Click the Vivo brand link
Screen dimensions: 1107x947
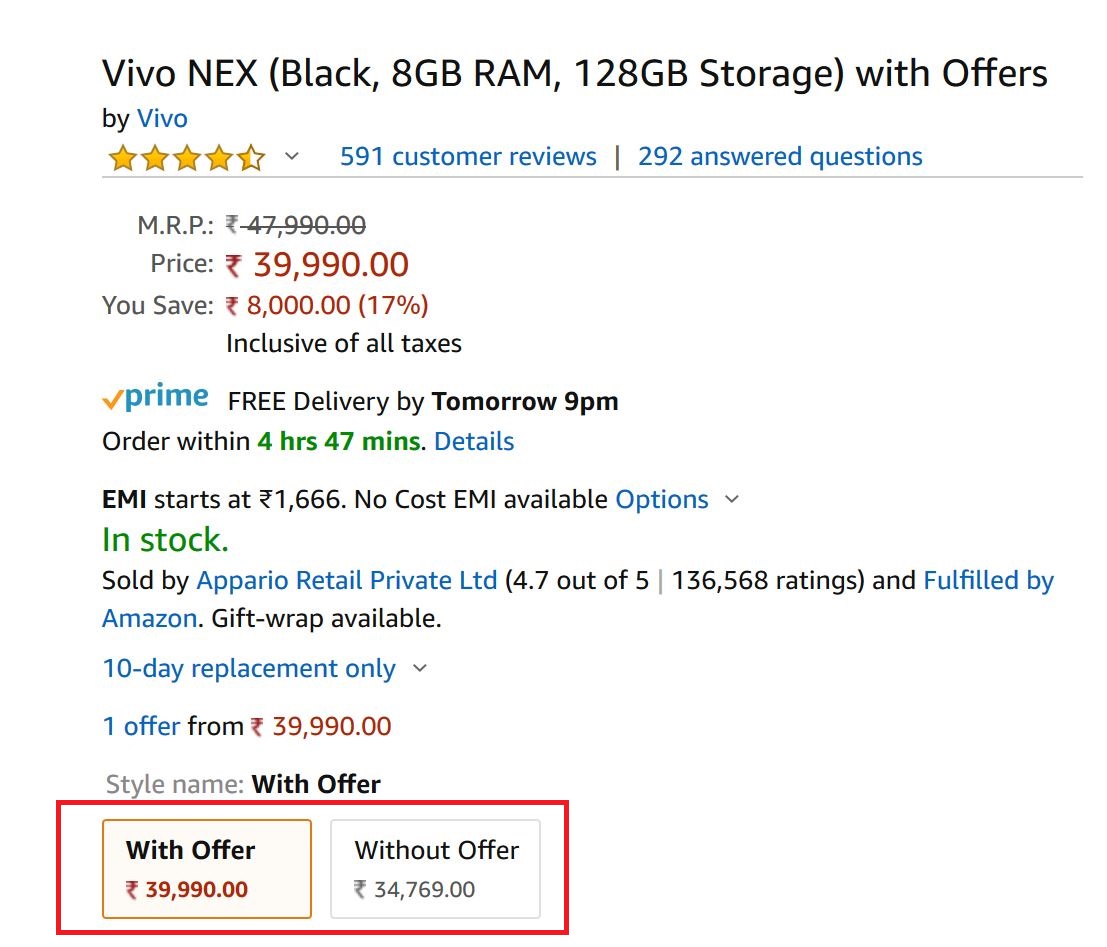(162, 119)
